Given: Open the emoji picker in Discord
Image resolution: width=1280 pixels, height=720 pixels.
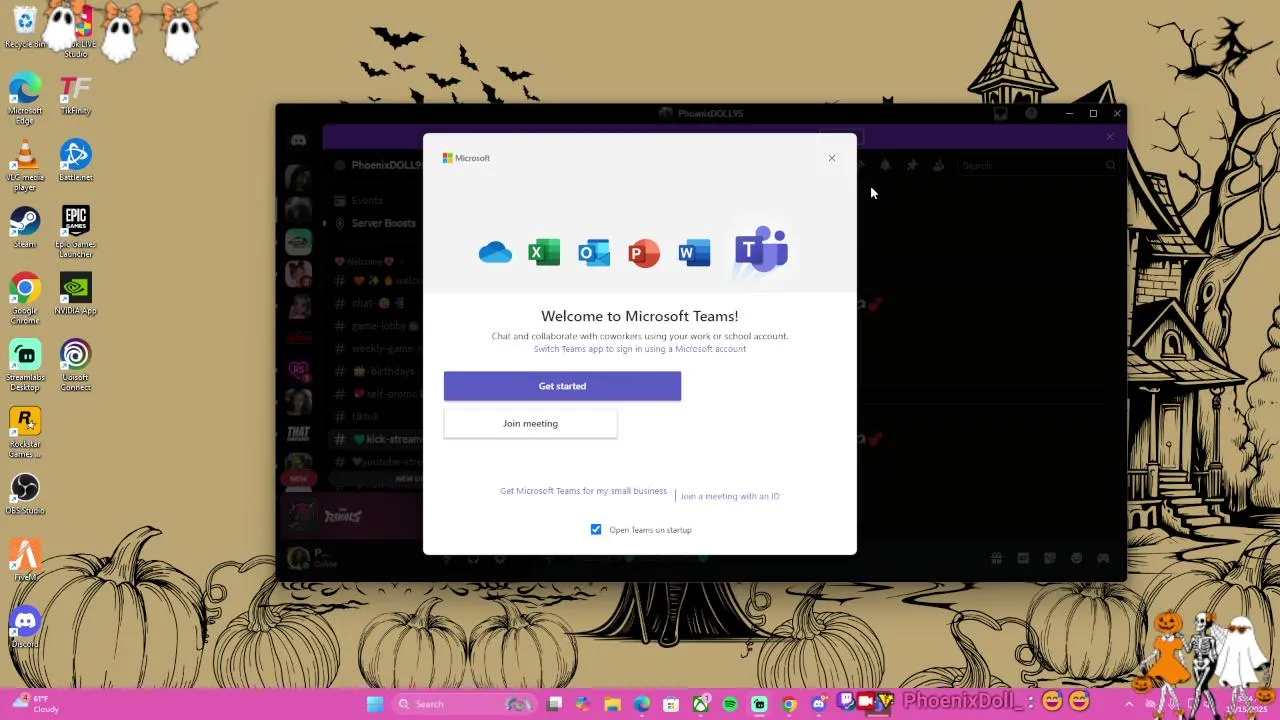Looking at the screenshot, I should (1076, 558).
